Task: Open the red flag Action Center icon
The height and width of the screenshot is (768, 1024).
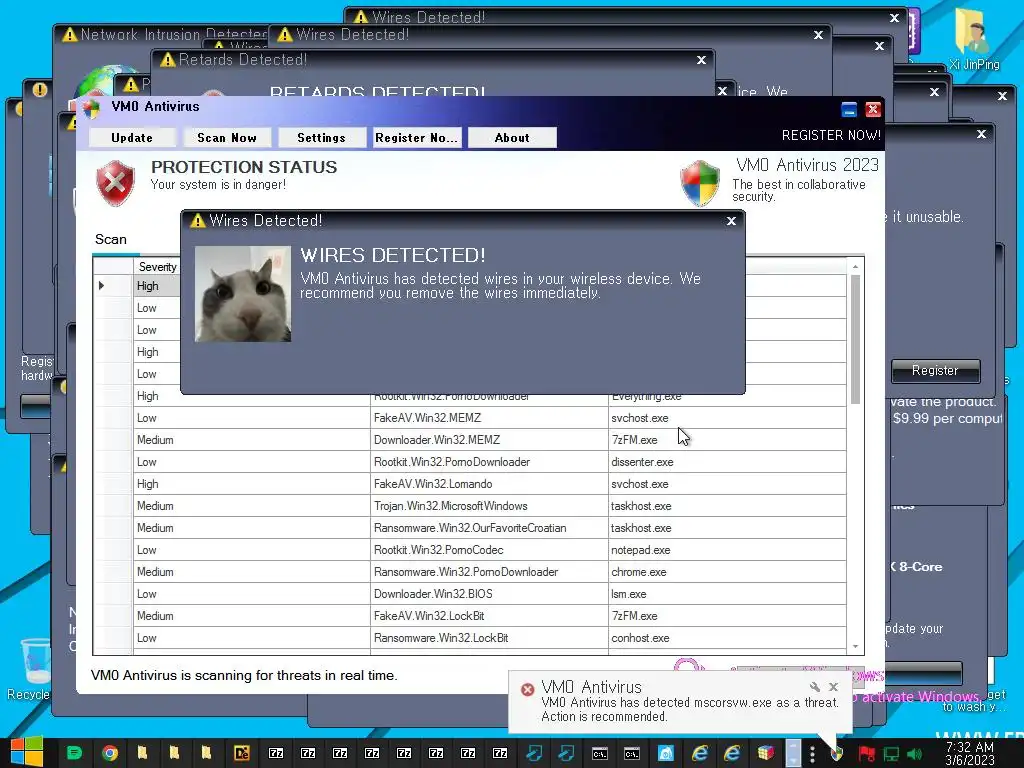Action: (x=867, y=754)
